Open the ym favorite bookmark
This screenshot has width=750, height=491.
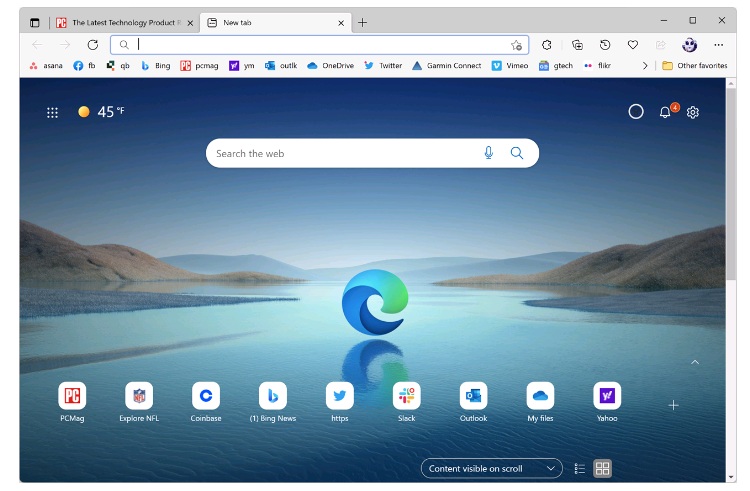[x=242, y=66]
